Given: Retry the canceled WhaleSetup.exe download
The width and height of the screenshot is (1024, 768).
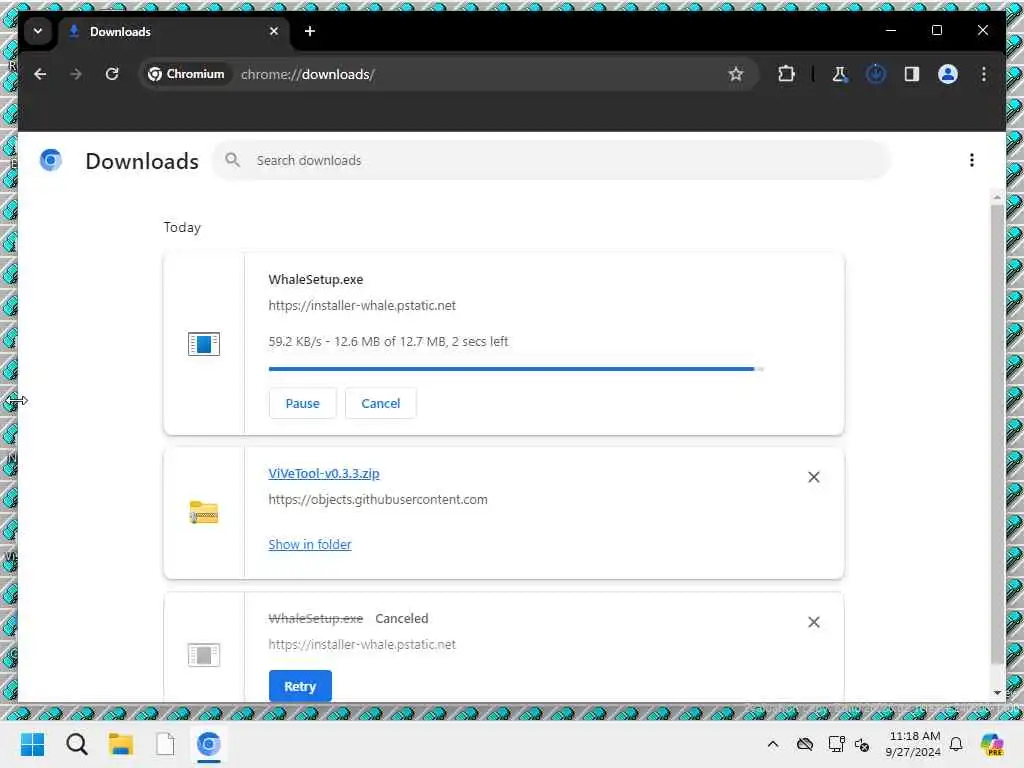Looking at the screenshot, I should pos(300,686).
